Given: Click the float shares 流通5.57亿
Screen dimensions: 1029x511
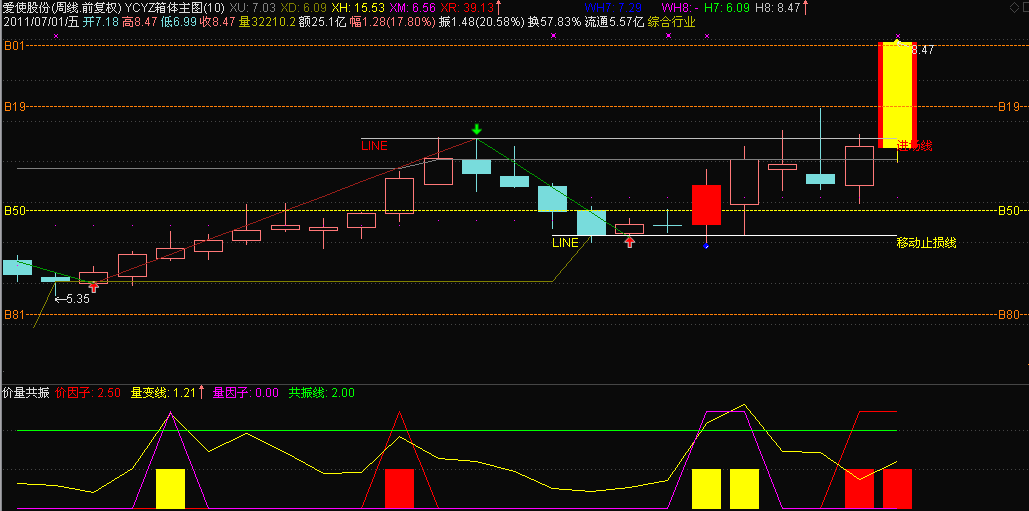Looking at the screenshot, I should coord(612,22).
